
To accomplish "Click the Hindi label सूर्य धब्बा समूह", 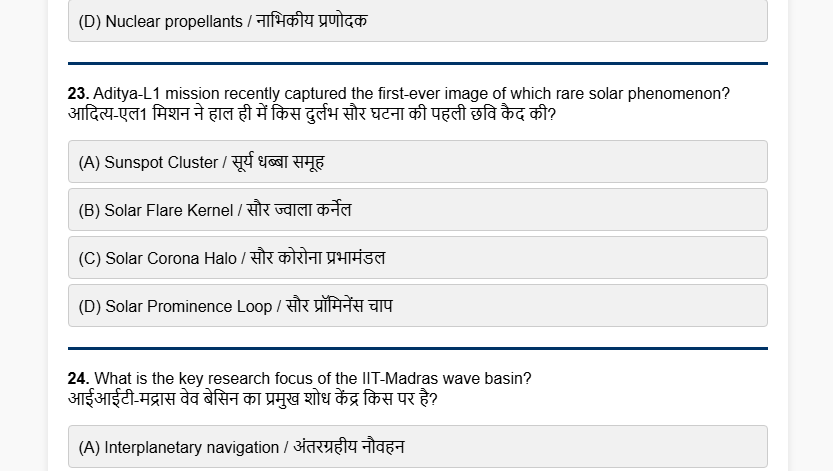I will pos(278,161).
